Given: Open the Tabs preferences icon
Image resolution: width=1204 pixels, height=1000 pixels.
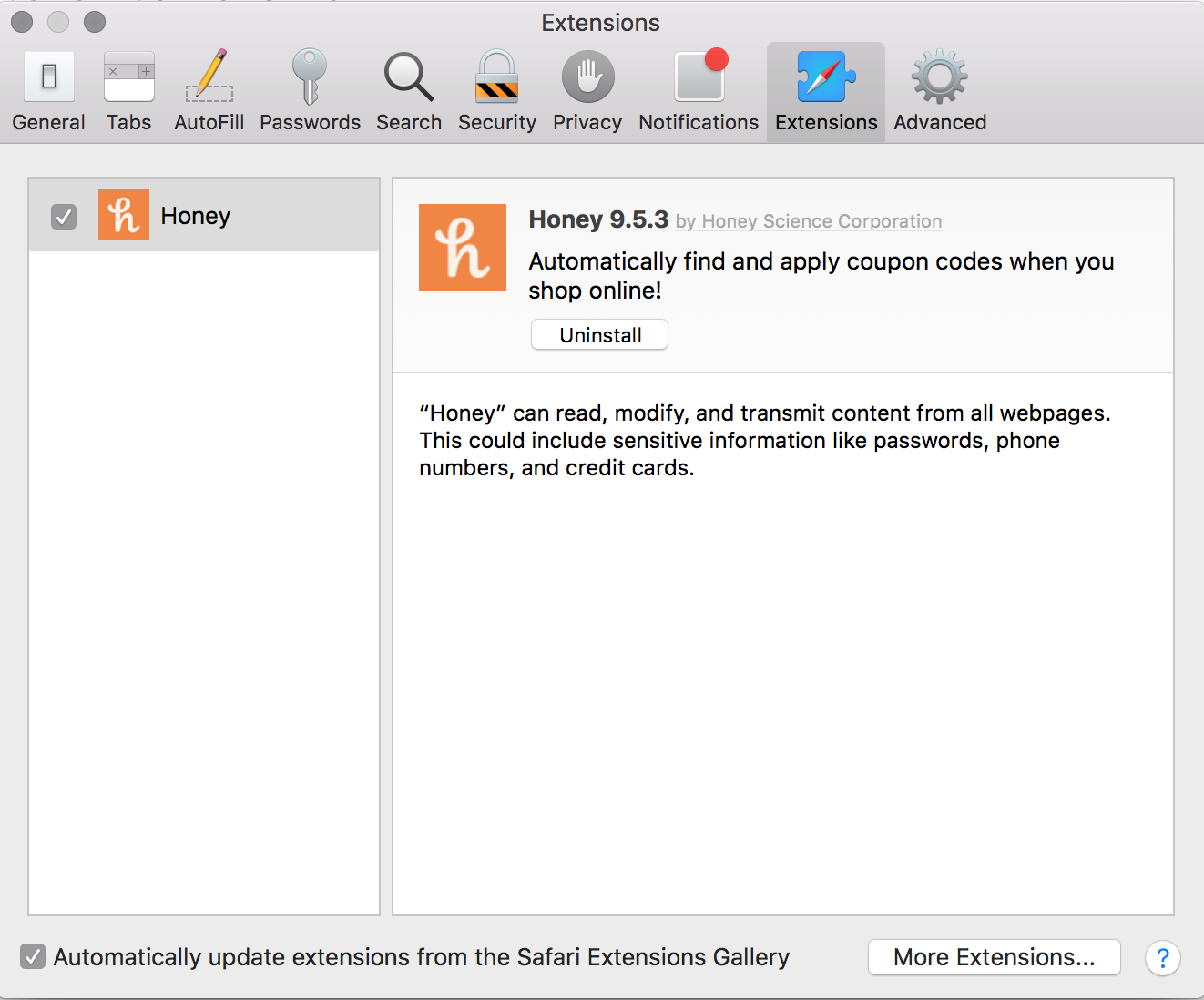Looking at the screenshot, I should 129,77.
